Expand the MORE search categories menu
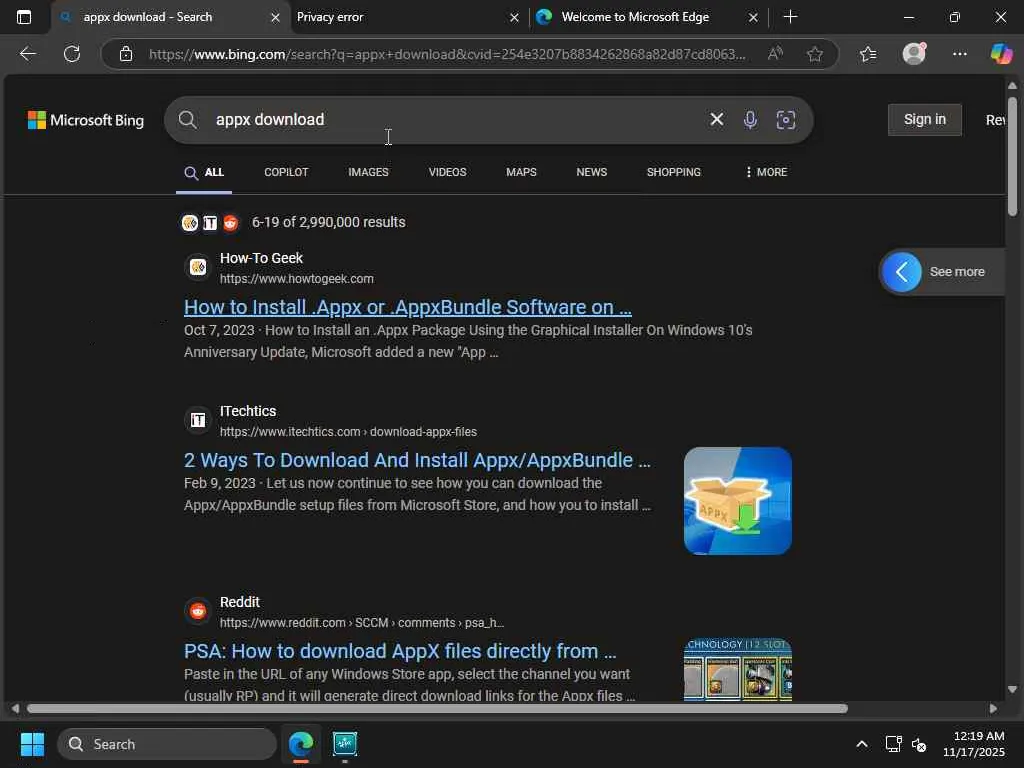1024x768 pixels. click(766, 172)
